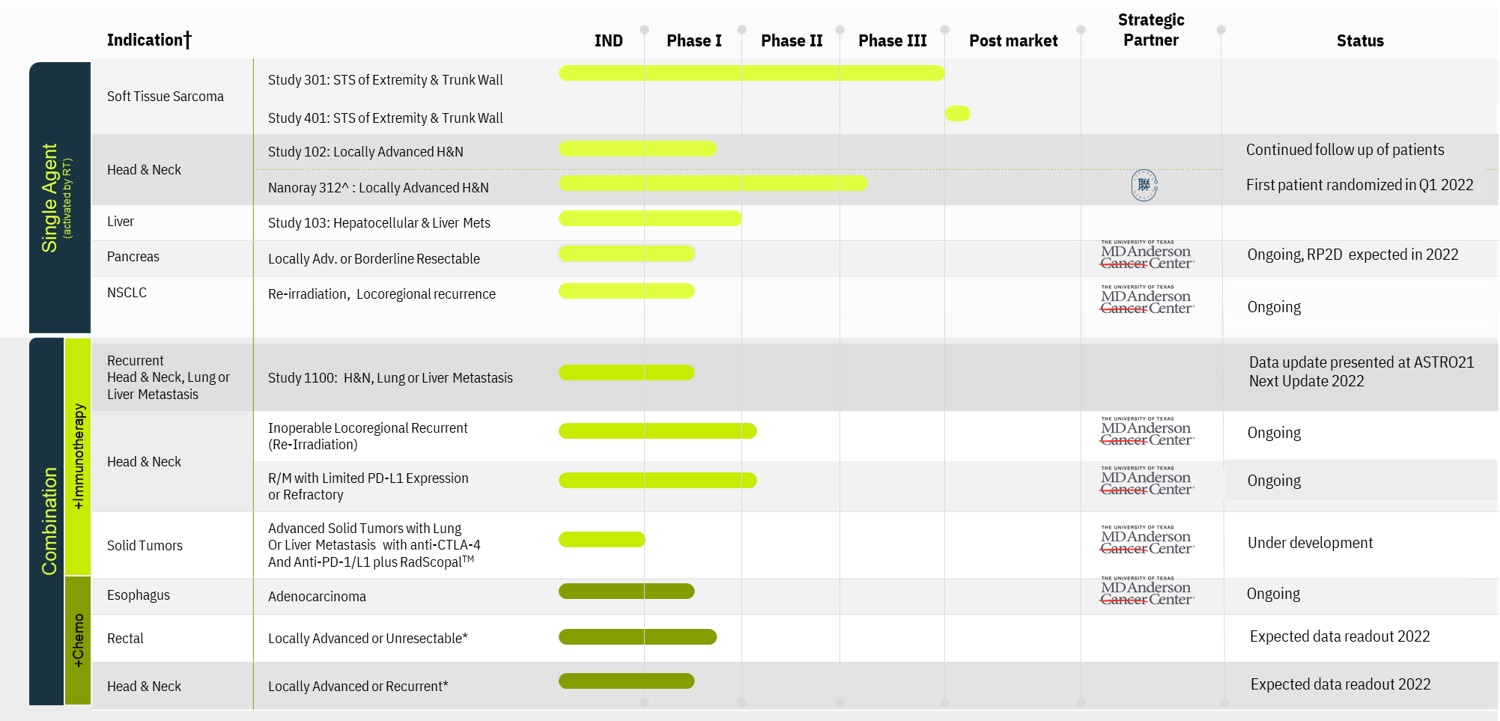Click the vertical Single Agent side label

[x=50, y=198]
